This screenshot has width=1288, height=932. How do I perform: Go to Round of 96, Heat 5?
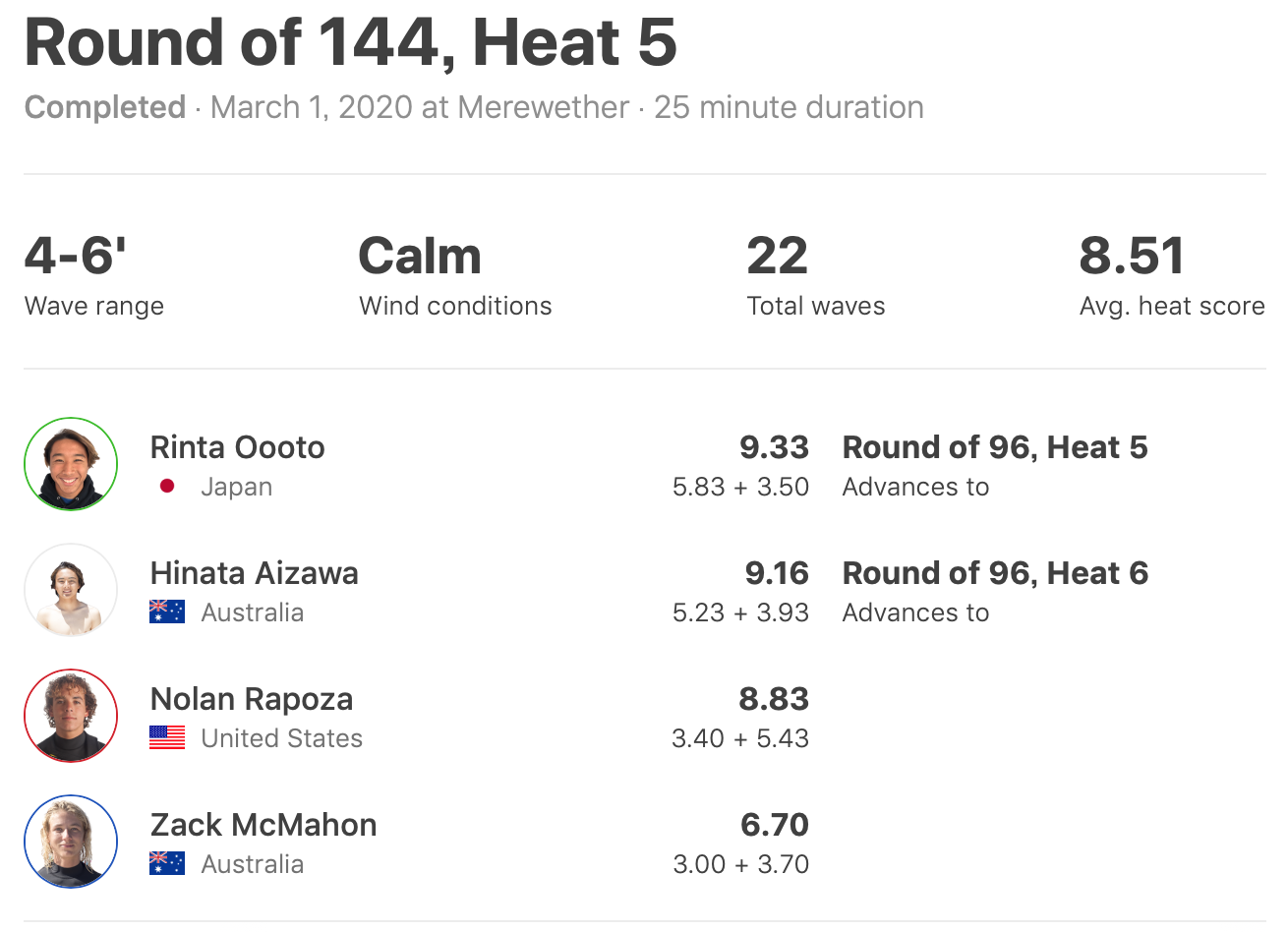click(994, 447)
